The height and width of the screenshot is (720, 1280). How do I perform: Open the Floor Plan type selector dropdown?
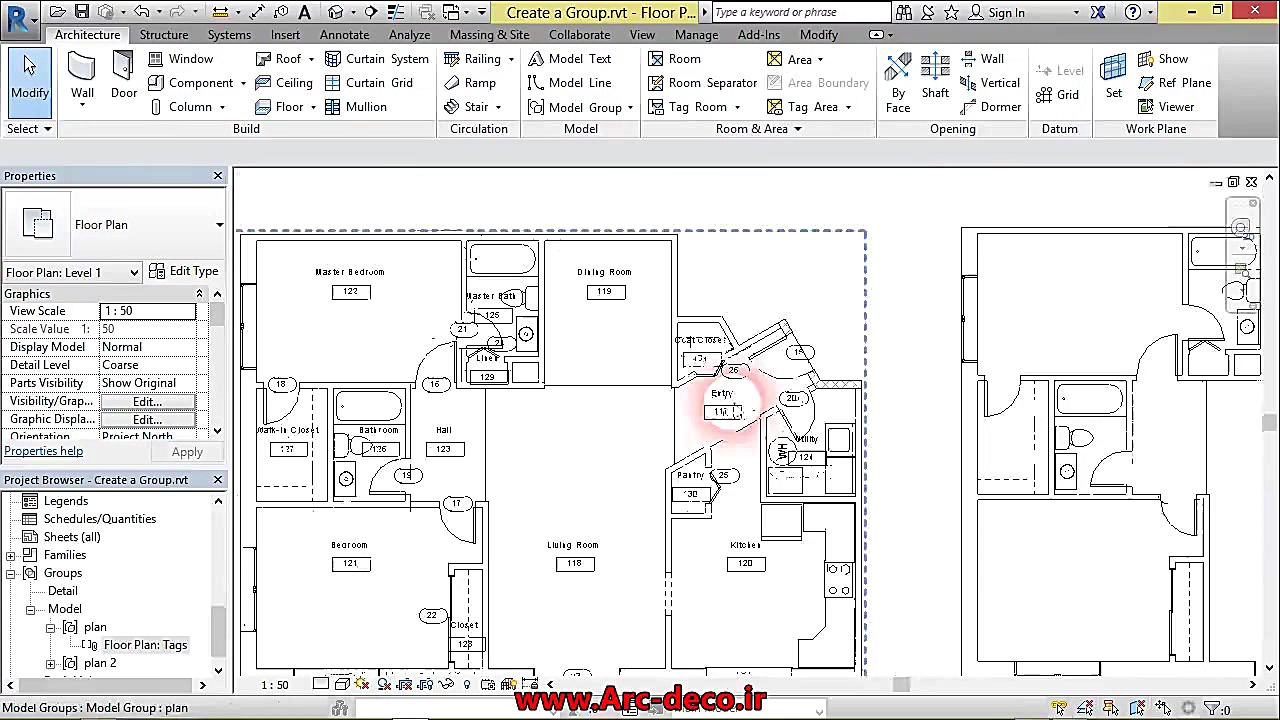(x=219, y=225)
